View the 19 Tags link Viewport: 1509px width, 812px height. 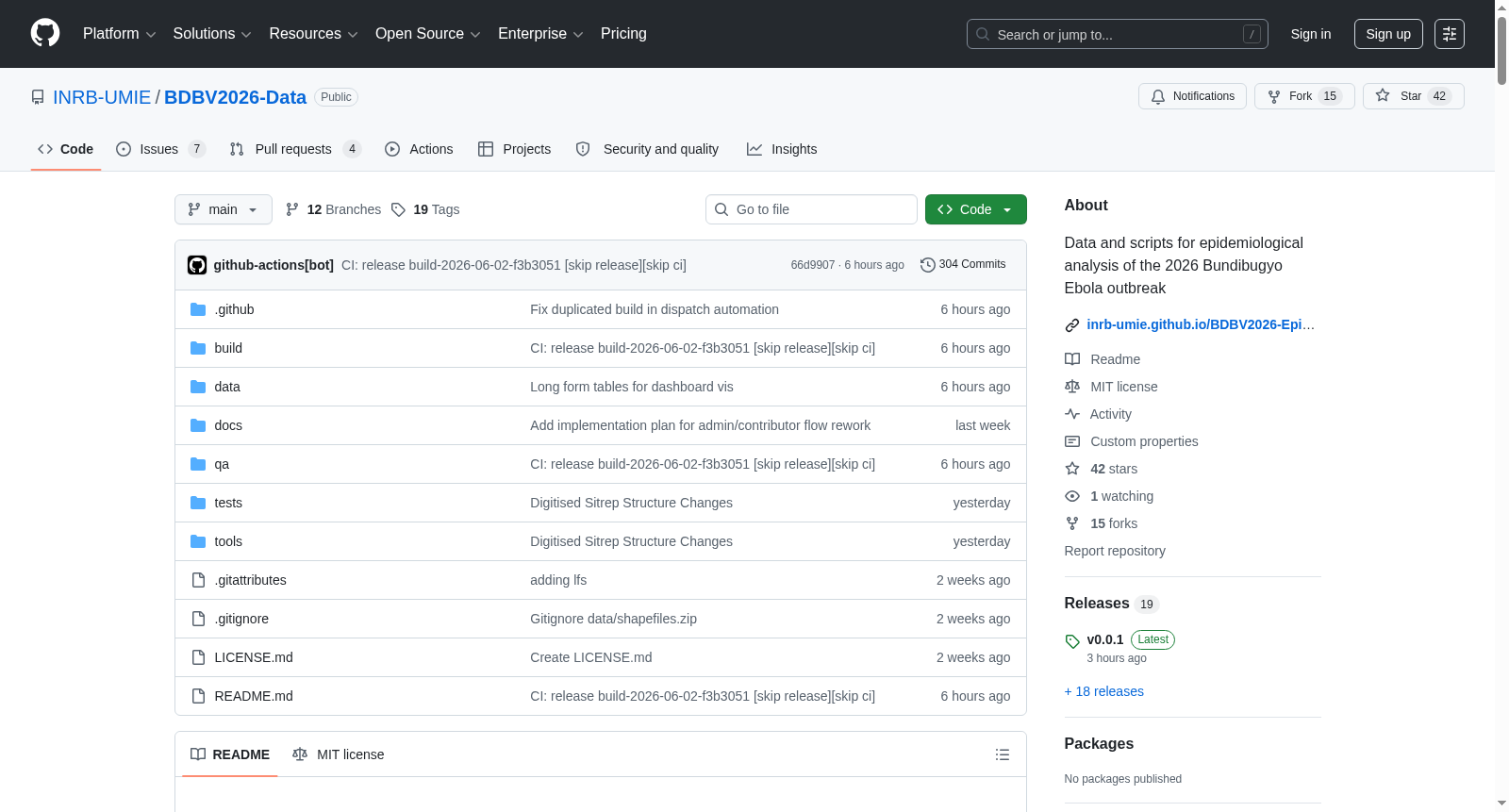pos(425,209)
